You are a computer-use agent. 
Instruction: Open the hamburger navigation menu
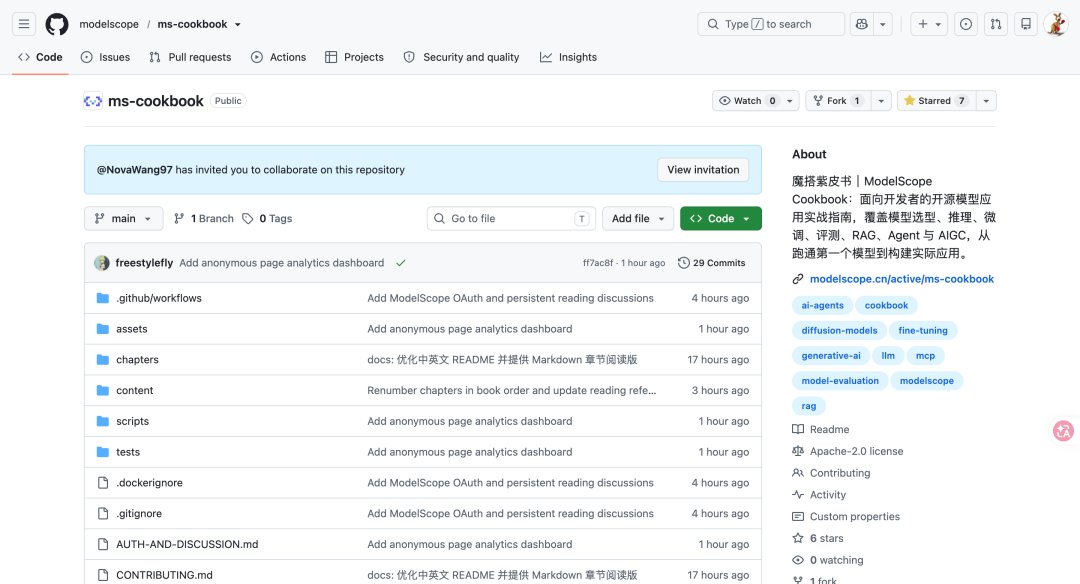[x=23, y=24]
